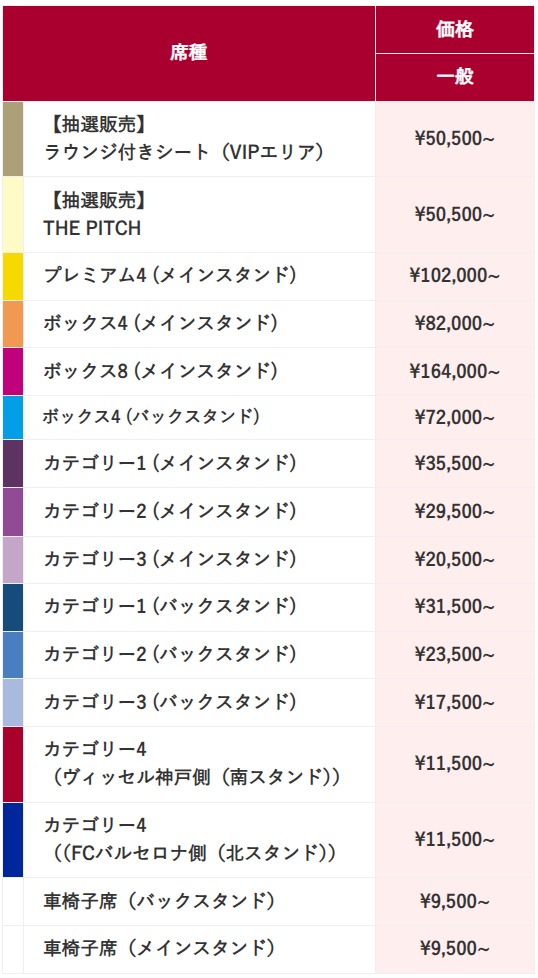Click the sky blue swatch for ボックス4 バックスタンド

13,417
